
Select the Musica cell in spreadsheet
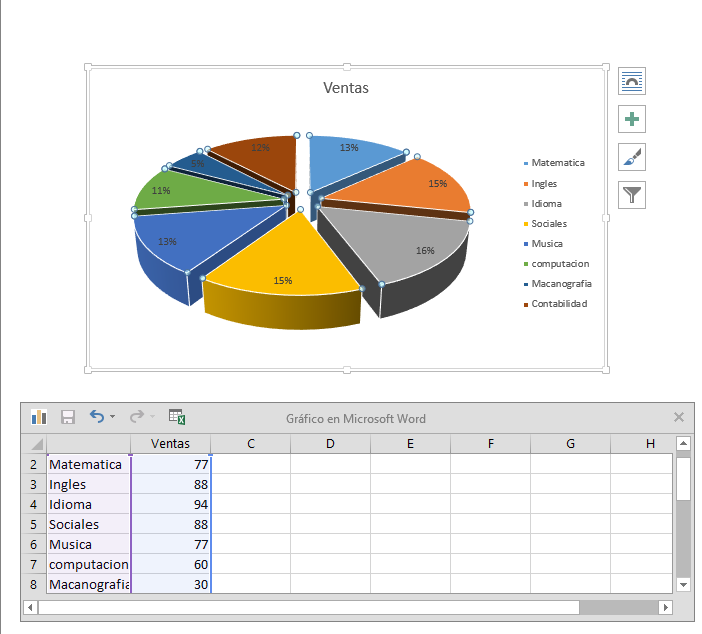click(x=88, y=544)
